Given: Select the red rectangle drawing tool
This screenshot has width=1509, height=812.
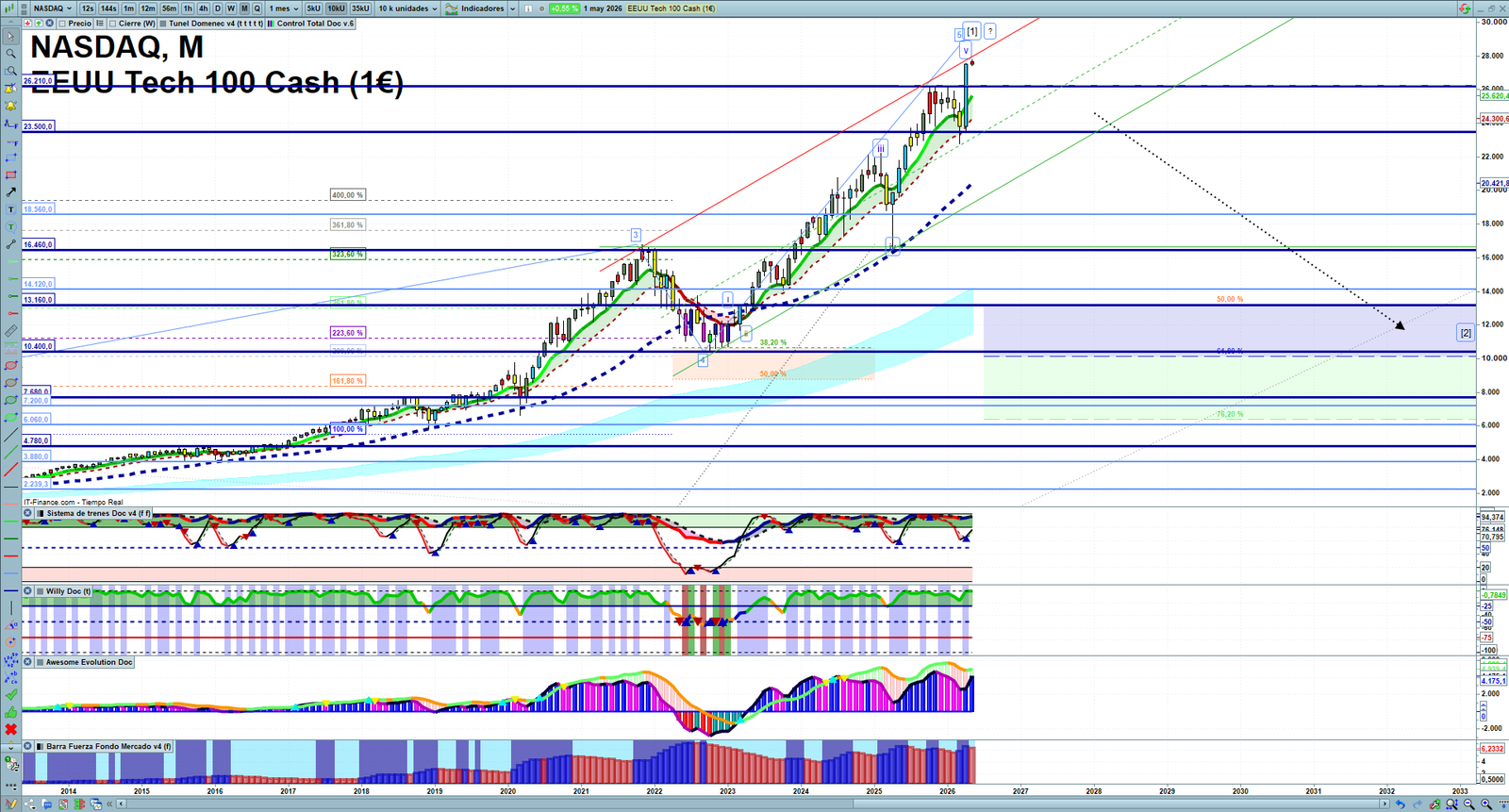Looking at the screenshot, I should coord(11,174).
